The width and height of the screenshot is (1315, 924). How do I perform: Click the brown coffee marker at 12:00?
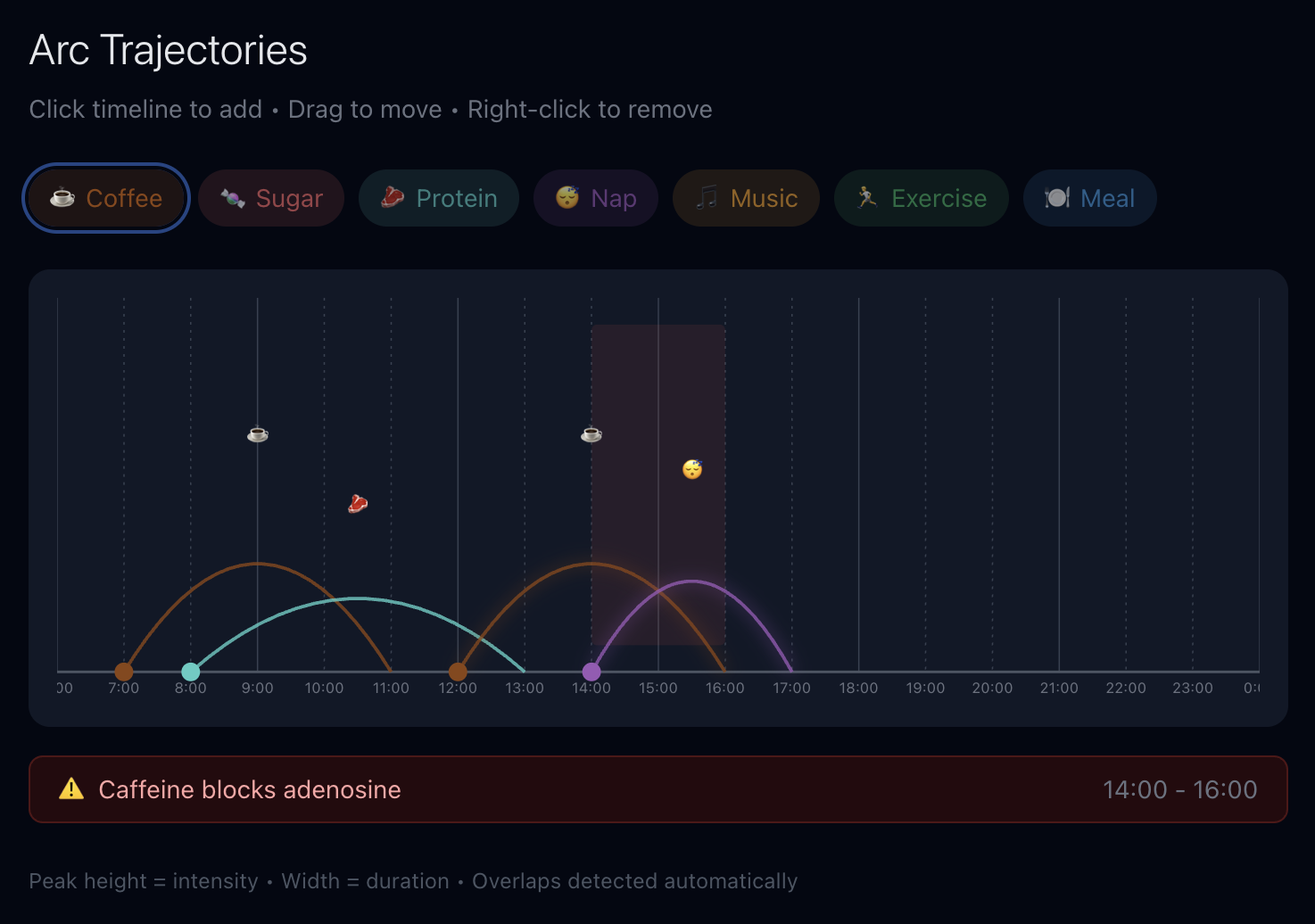[x=458, y=672]
